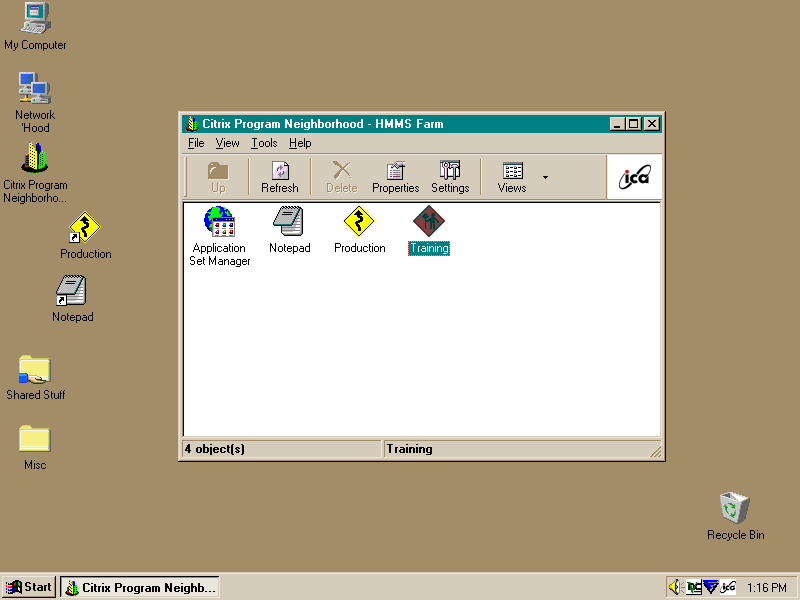Click the Citrix Program Neighb... taskbar button
The height and width of the screenshot is (600, 800).
pyautogui.click(x=140, y=587)
